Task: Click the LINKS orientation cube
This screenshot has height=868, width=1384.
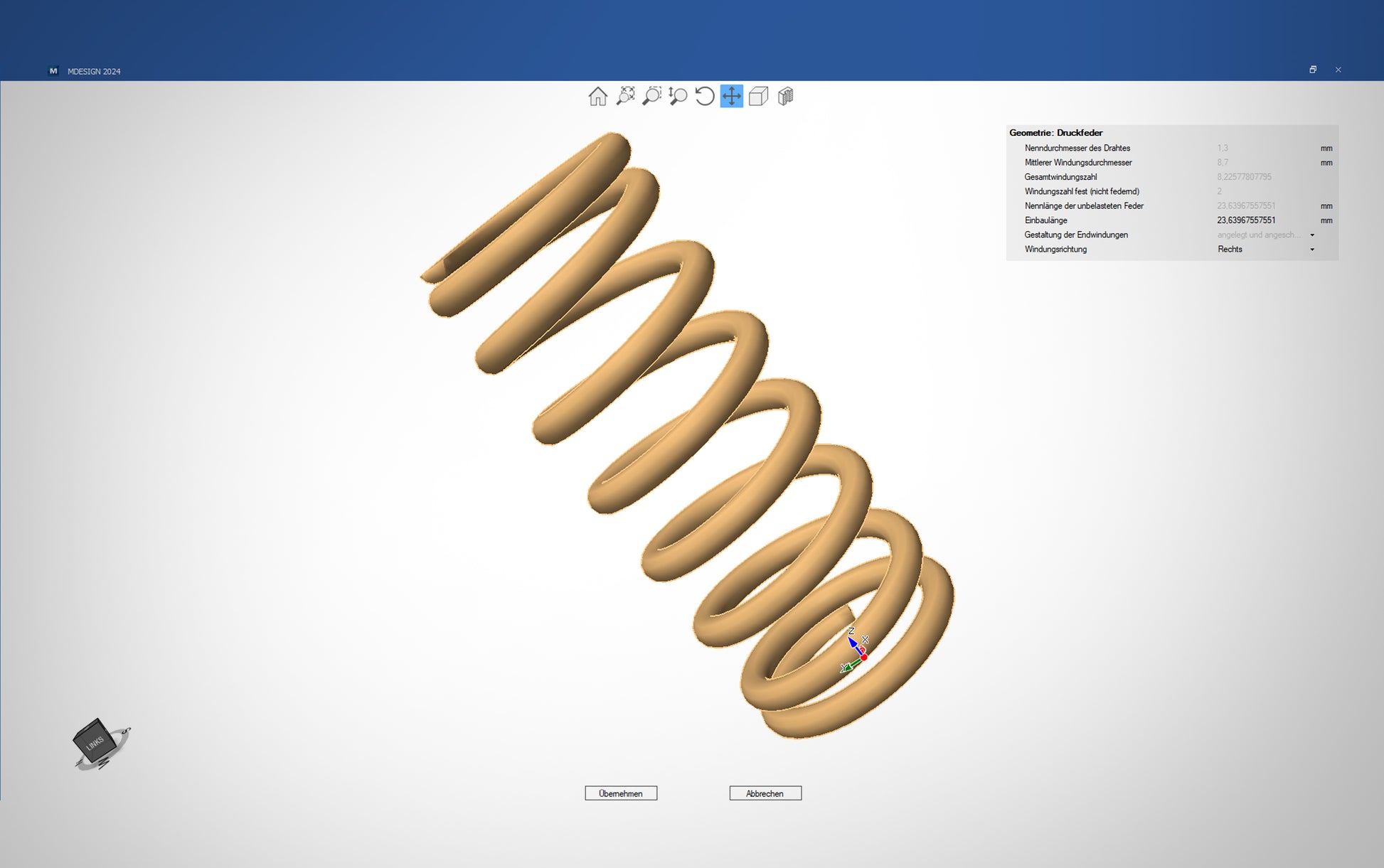Action: click(95, 742)
